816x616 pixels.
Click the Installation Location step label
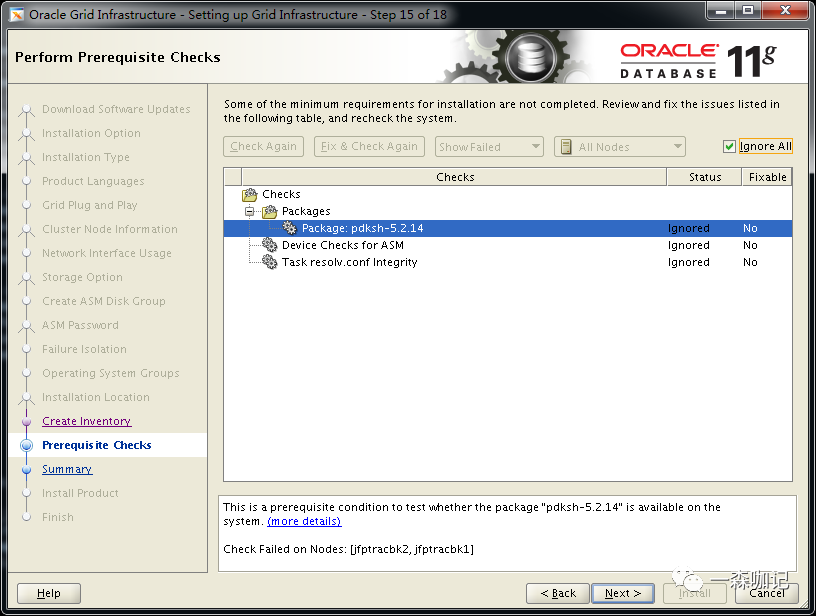tap(96, 397)
